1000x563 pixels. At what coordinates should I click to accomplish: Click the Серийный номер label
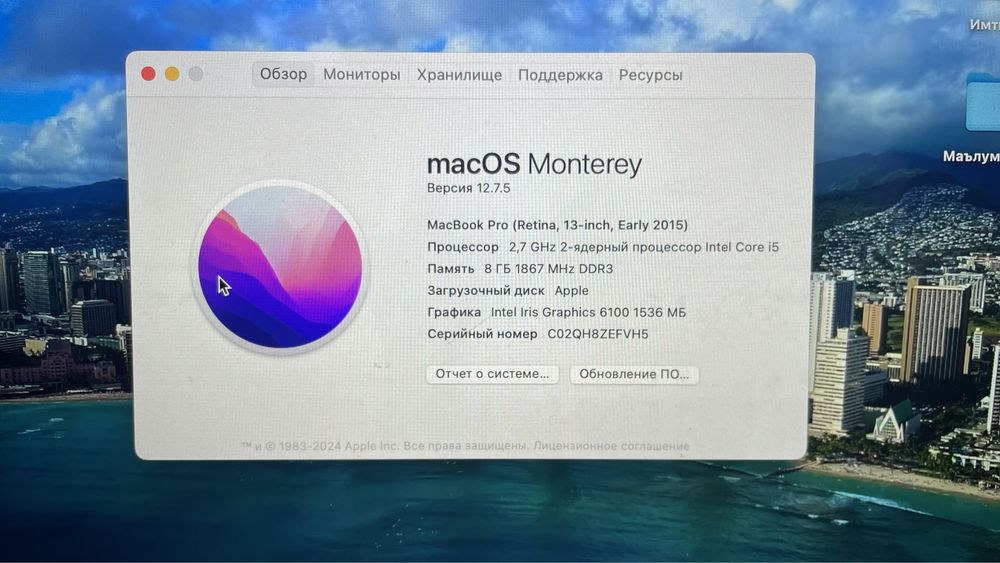coord(482,334)
